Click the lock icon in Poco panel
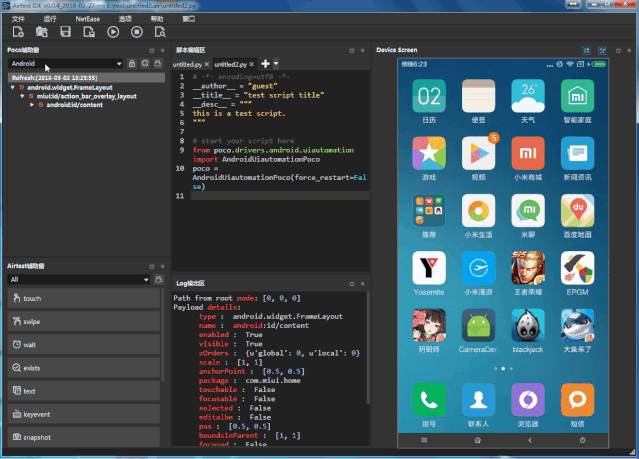This screenshot has height=459, width=639. pos(132,64)
